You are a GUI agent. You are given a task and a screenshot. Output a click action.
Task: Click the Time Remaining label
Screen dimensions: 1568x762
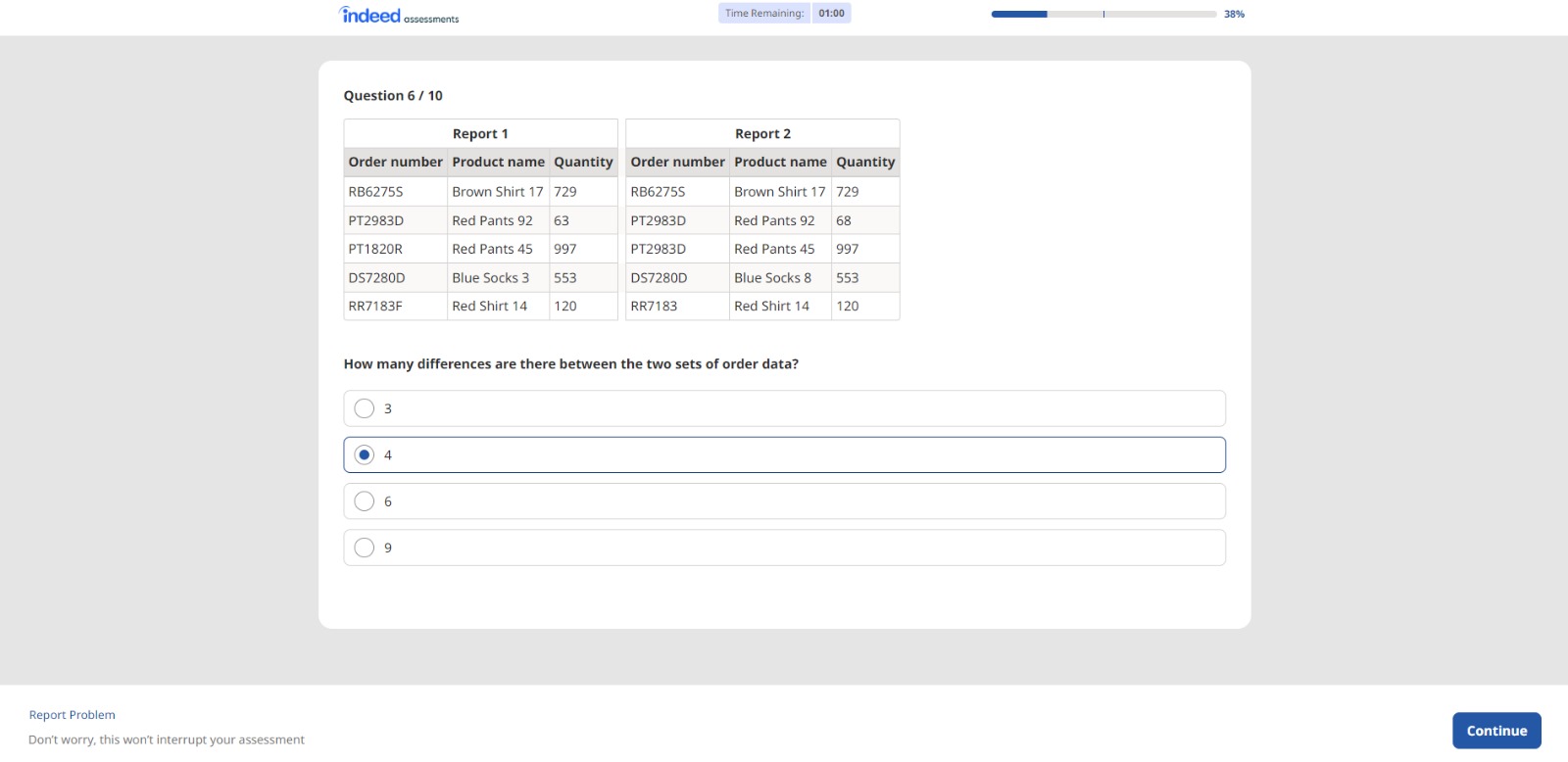[x=764, y=14]
